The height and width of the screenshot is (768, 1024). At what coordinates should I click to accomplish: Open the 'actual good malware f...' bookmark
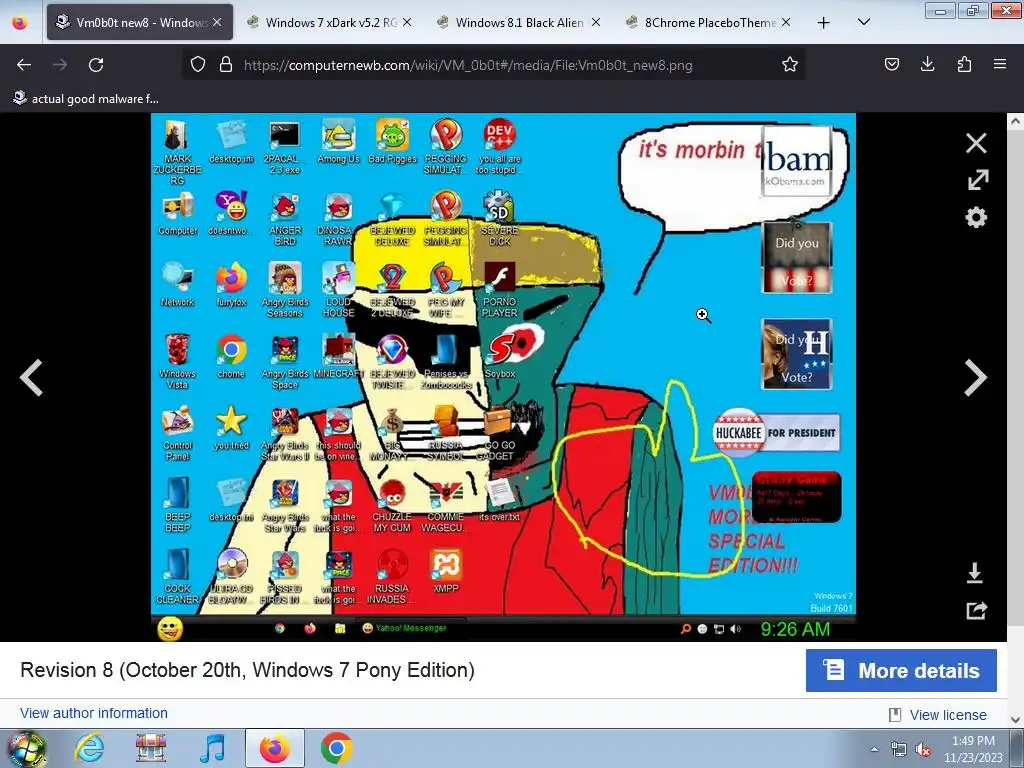point(86,99)
